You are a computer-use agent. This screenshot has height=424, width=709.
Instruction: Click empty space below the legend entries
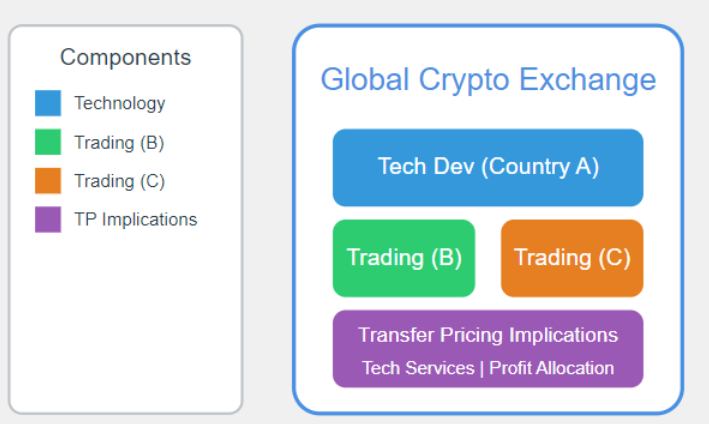(125, 320)
